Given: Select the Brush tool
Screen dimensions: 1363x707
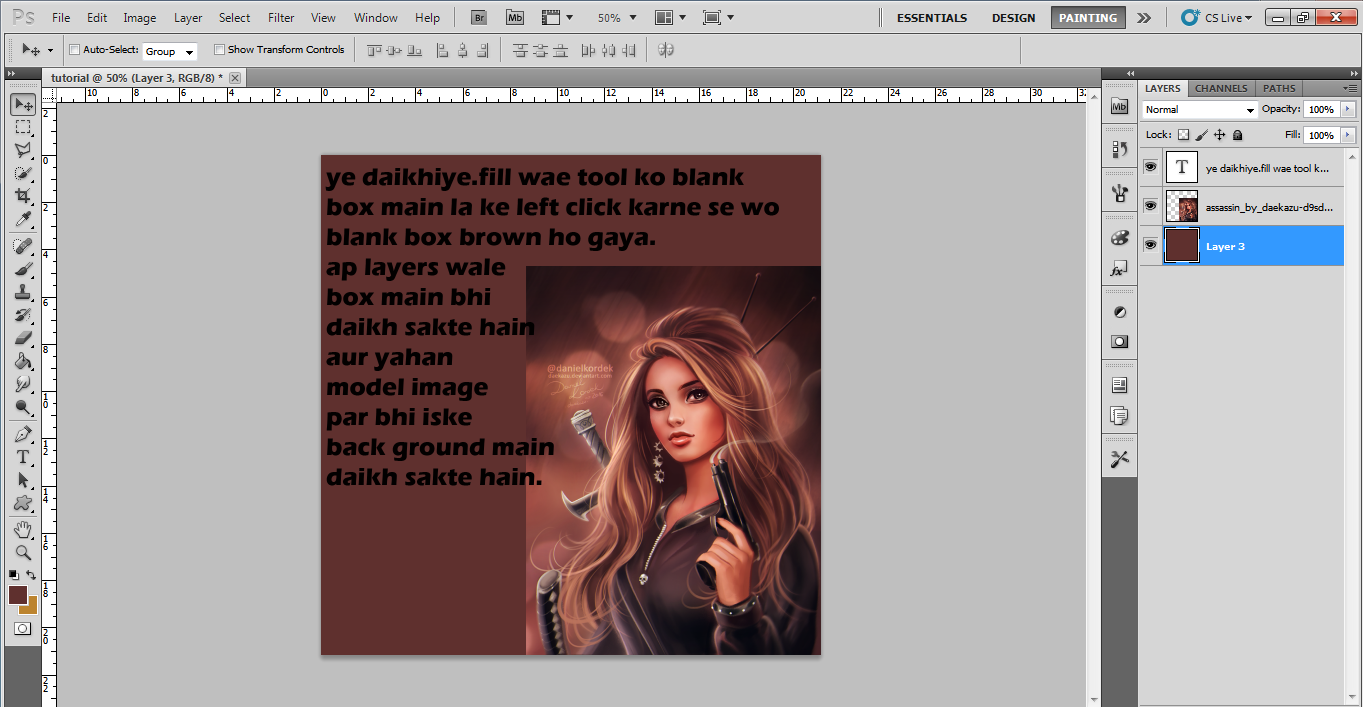Looking at the screenshot, I should click(22, 269).
